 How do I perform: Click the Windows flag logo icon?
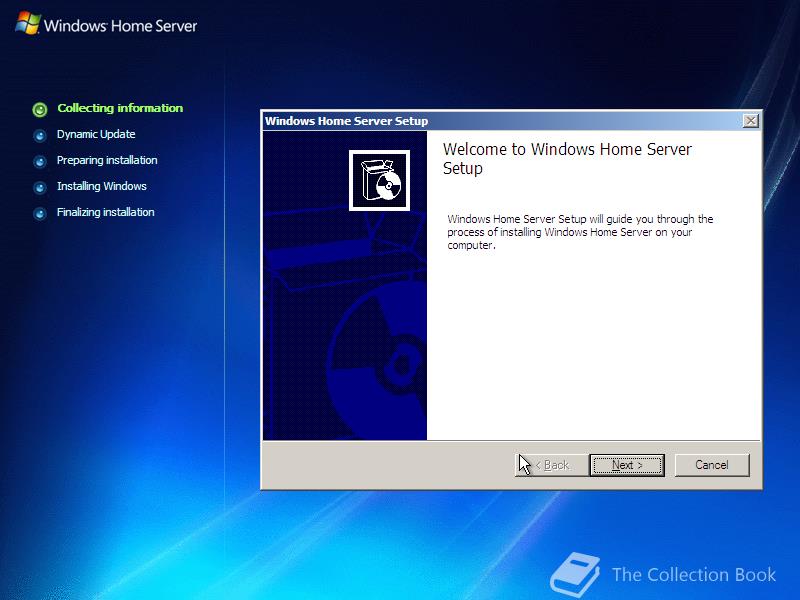28,23
